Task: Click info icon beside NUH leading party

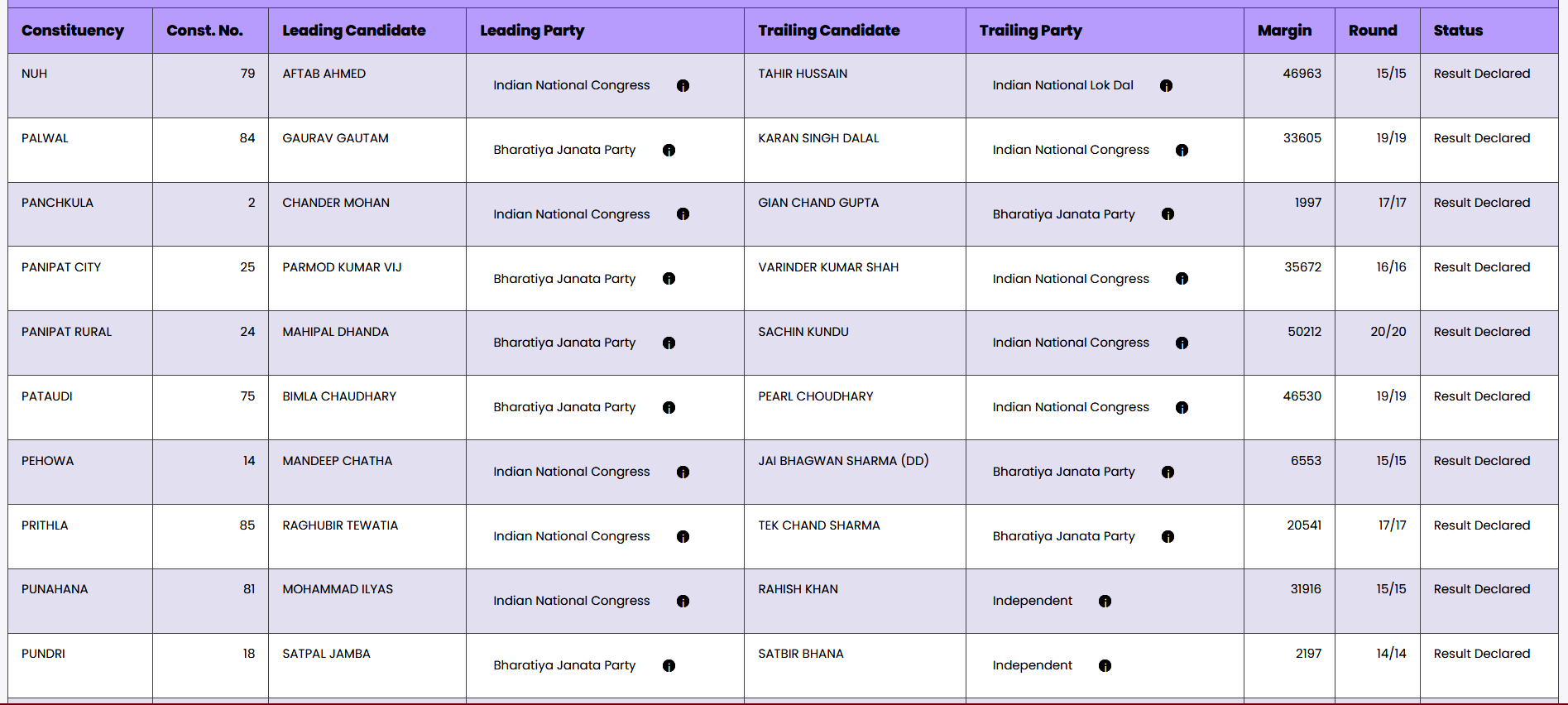Action: (x=683, y=86)
